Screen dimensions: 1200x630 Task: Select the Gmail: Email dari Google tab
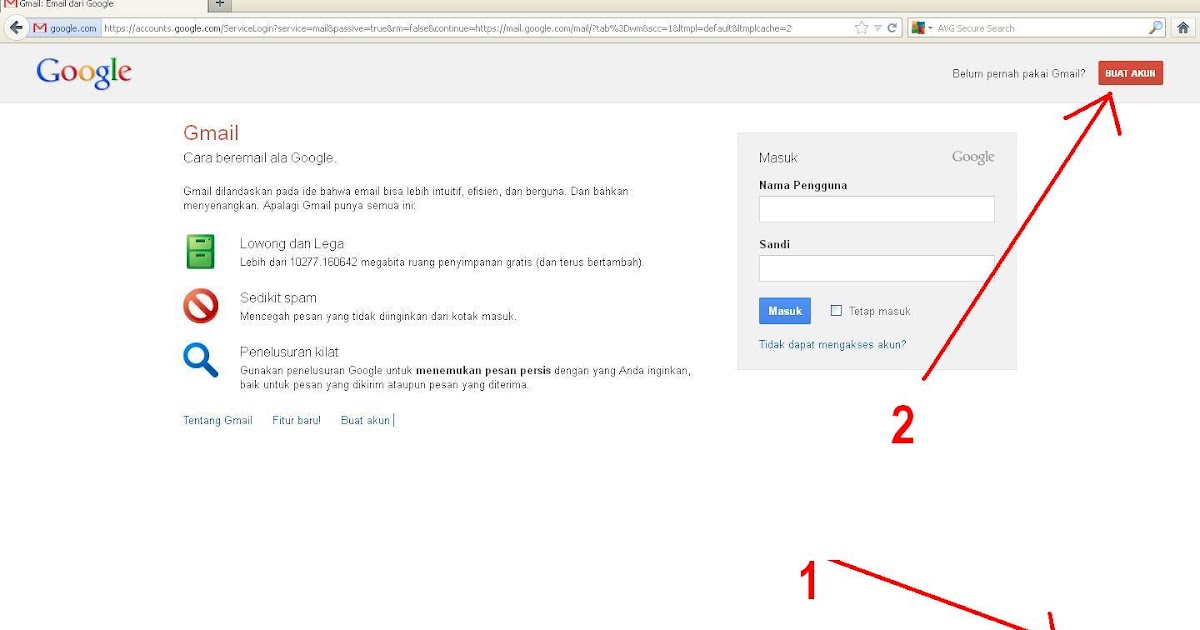click(103, 4)
